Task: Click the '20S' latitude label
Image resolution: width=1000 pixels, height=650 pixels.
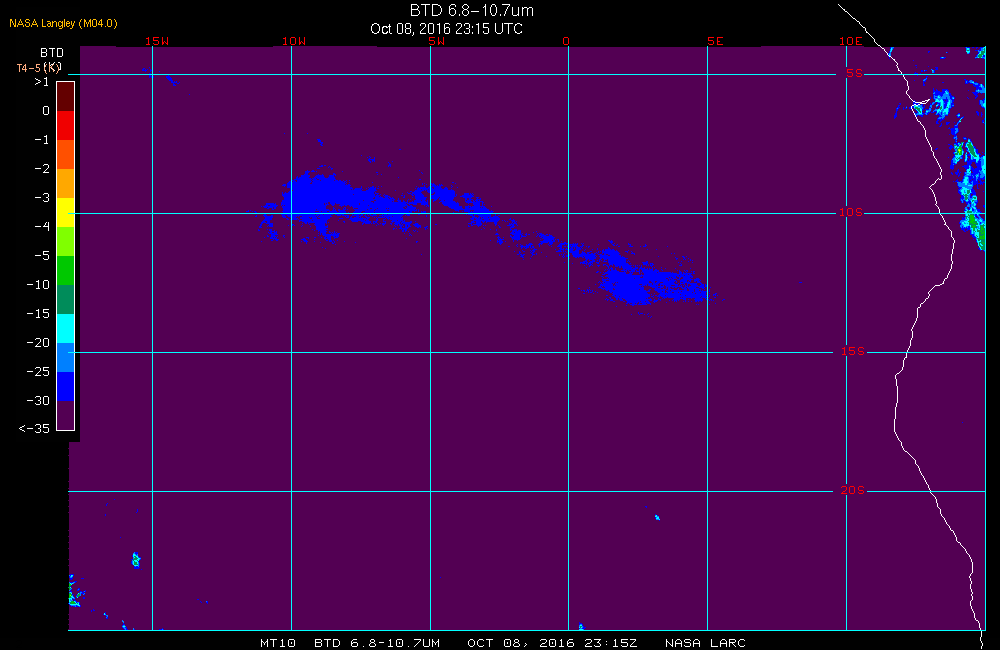Action: pos(853,491)
